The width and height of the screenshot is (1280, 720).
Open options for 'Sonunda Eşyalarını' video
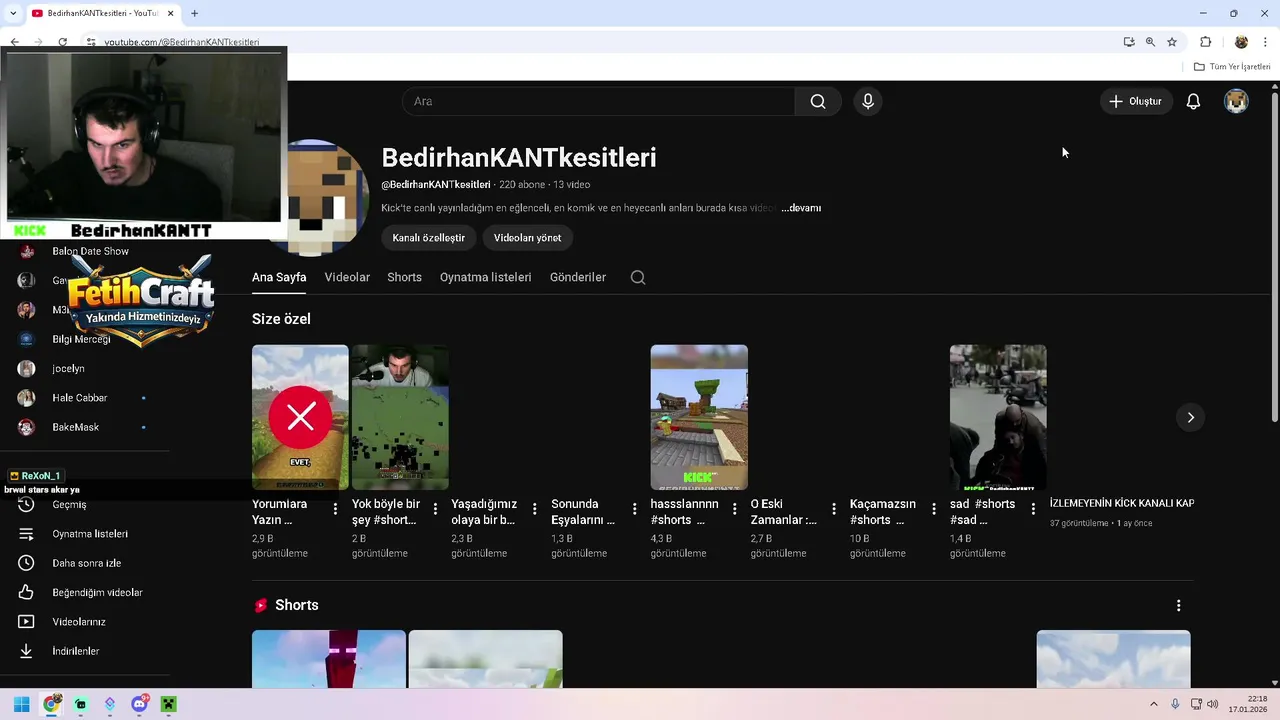[x=634, y=509]
